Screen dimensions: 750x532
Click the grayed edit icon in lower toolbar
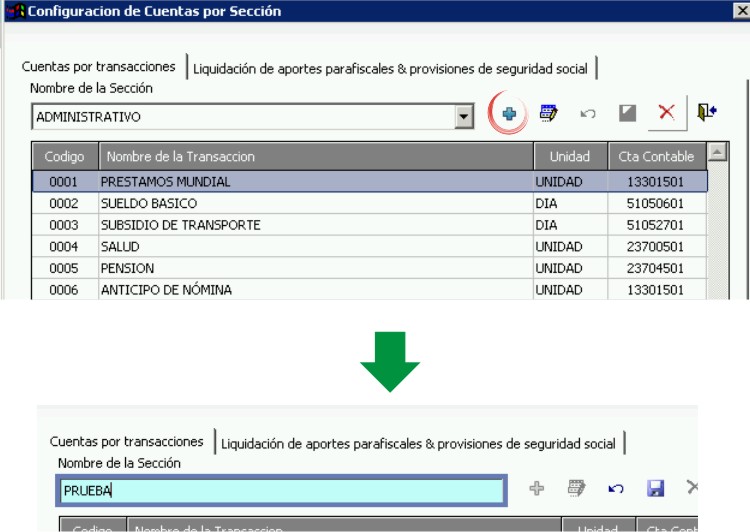576,488
